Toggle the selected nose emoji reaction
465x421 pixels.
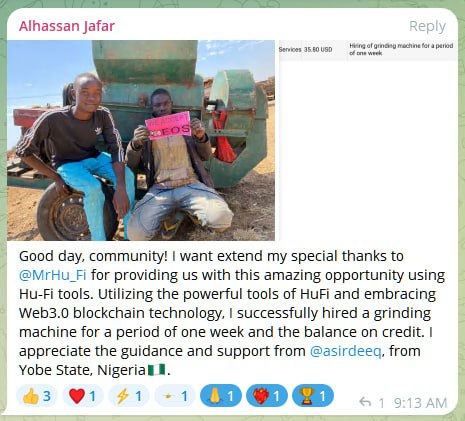click(221, 396)
